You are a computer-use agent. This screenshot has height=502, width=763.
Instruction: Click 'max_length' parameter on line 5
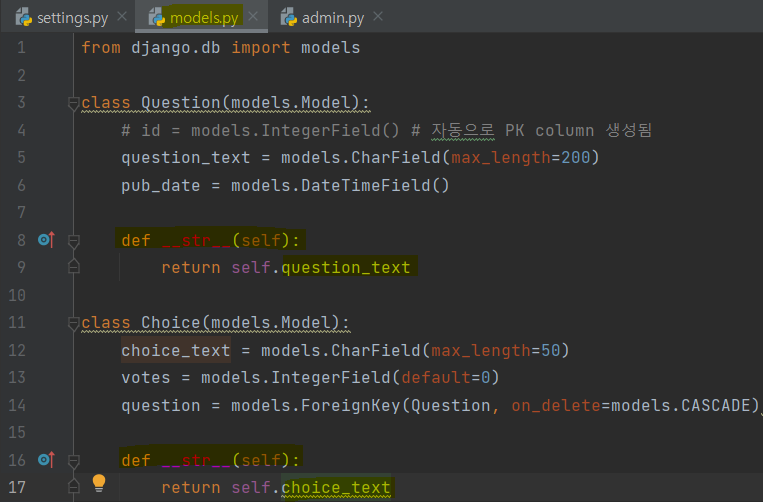pos(501,158)
